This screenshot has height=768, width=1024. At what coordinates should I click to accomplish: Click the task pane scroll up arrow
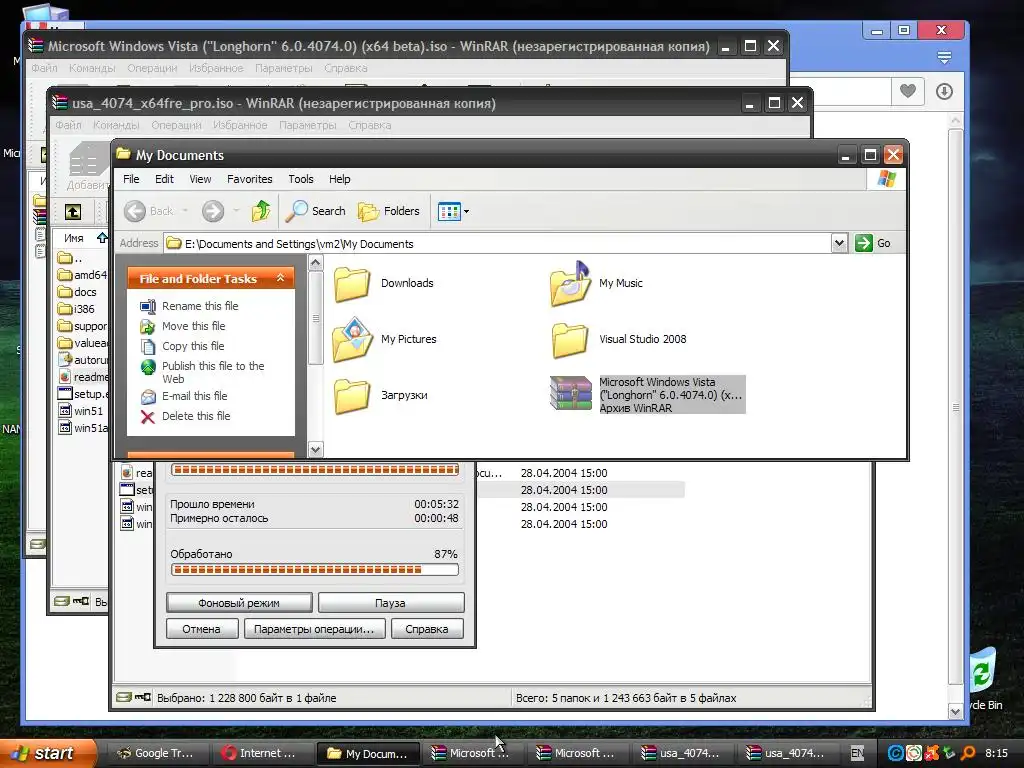(x=315, y=263)
